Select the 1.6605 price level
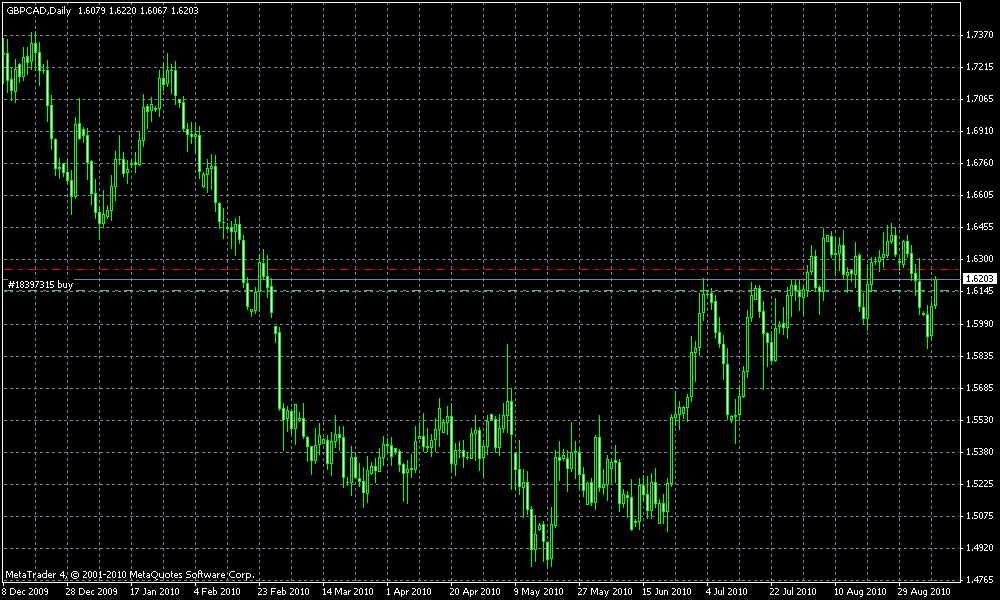 [x=980, y=194]
